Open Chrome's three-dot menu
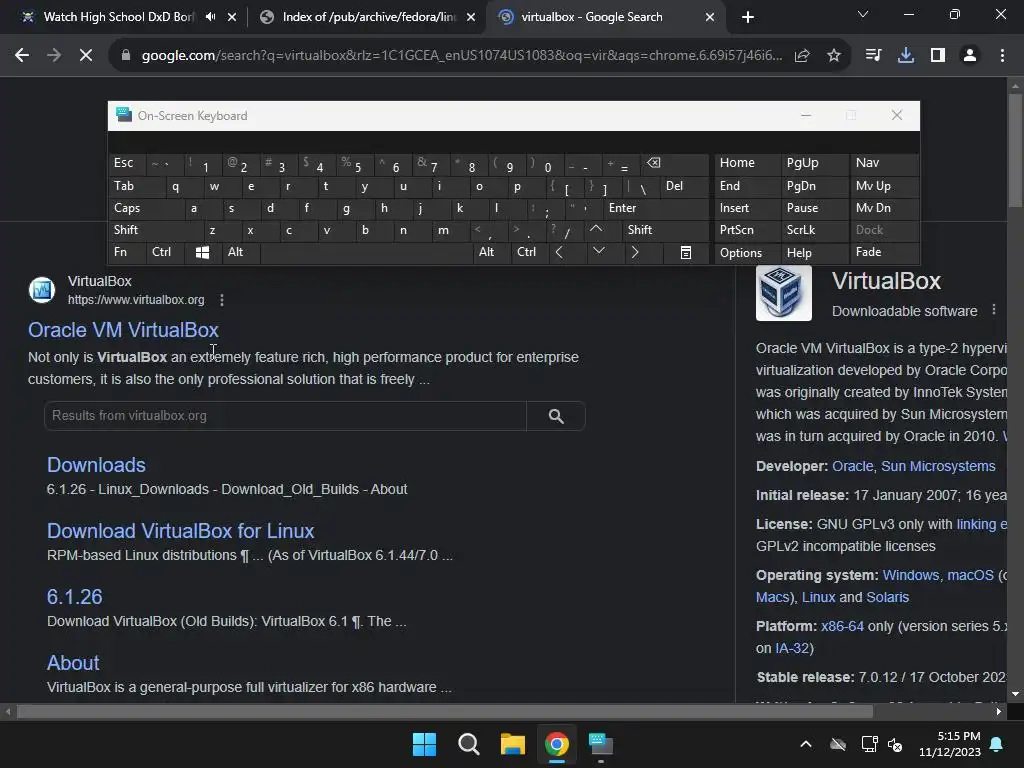Screen dimensions: 1024x768 pyautogui.click(x=1002, y=56)
